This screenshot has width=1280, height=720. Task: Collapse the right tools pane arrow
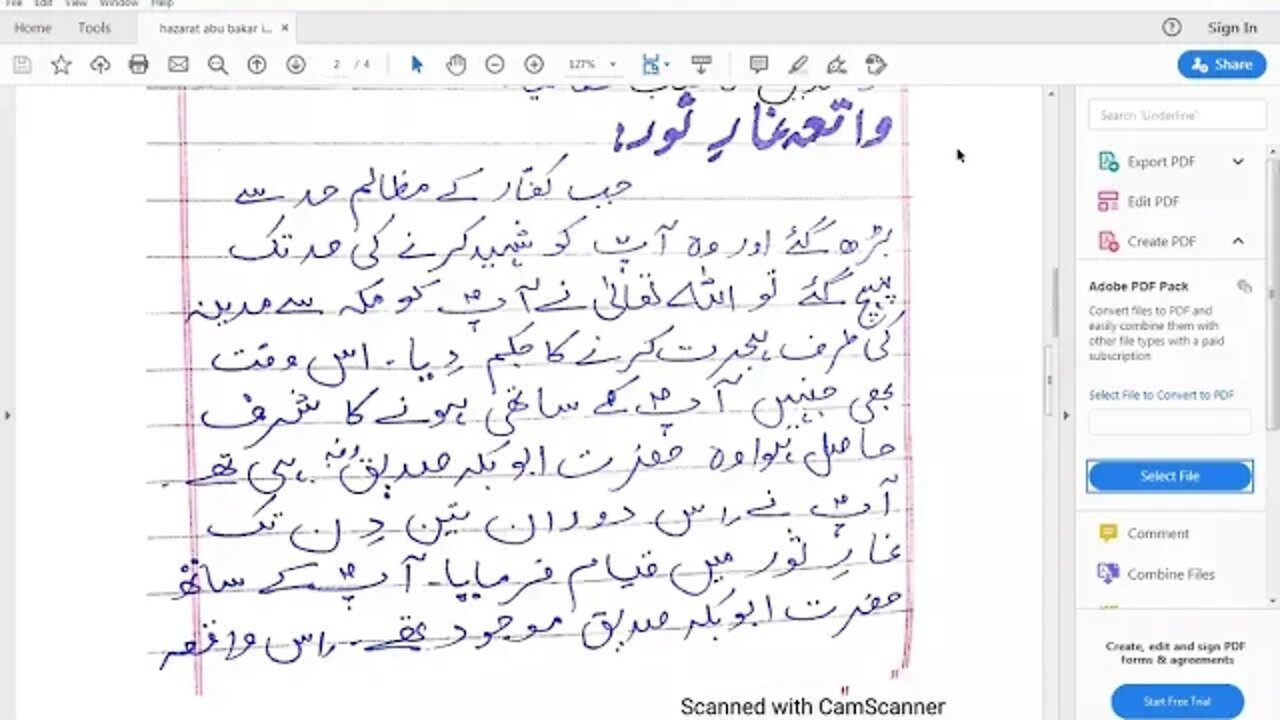(x=1067, y=414)
